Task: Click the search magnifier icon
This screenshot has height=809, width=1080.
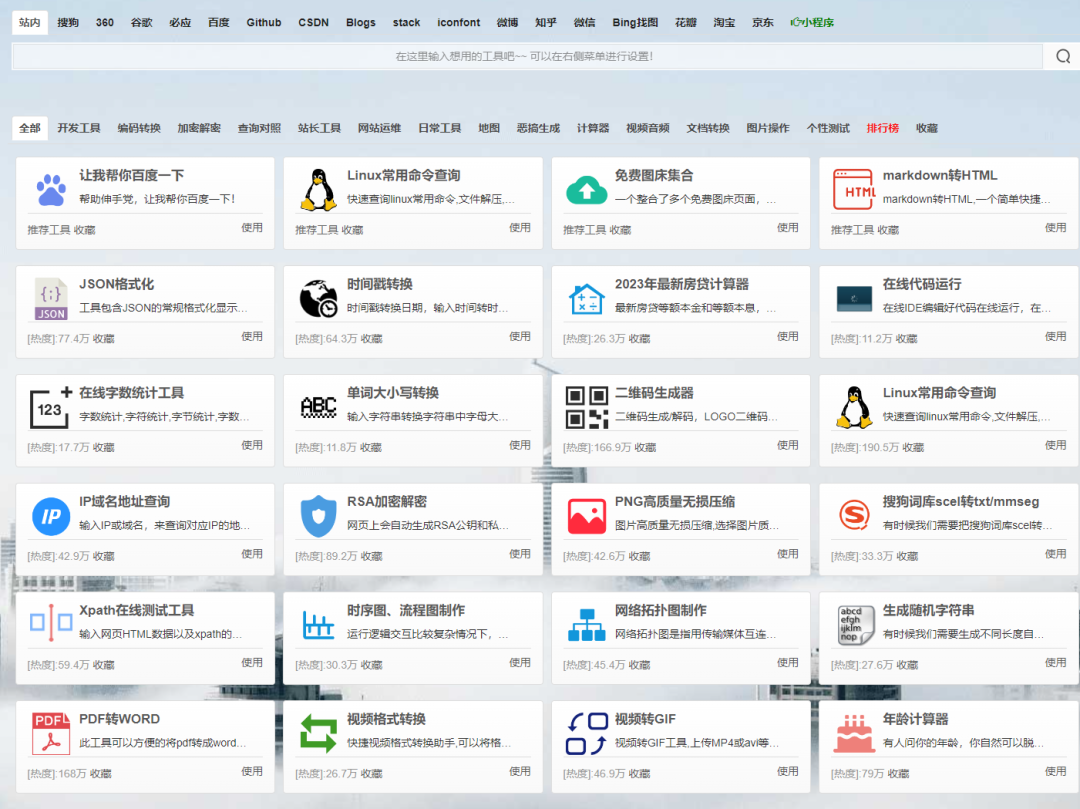Action: 1062,57
